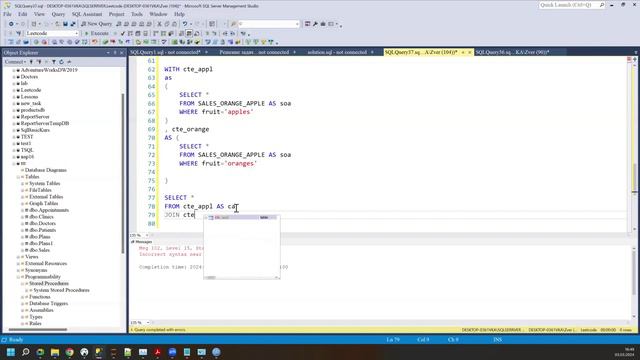
Task: Expand the Doctors database node
Action: (x=14, y=77)
